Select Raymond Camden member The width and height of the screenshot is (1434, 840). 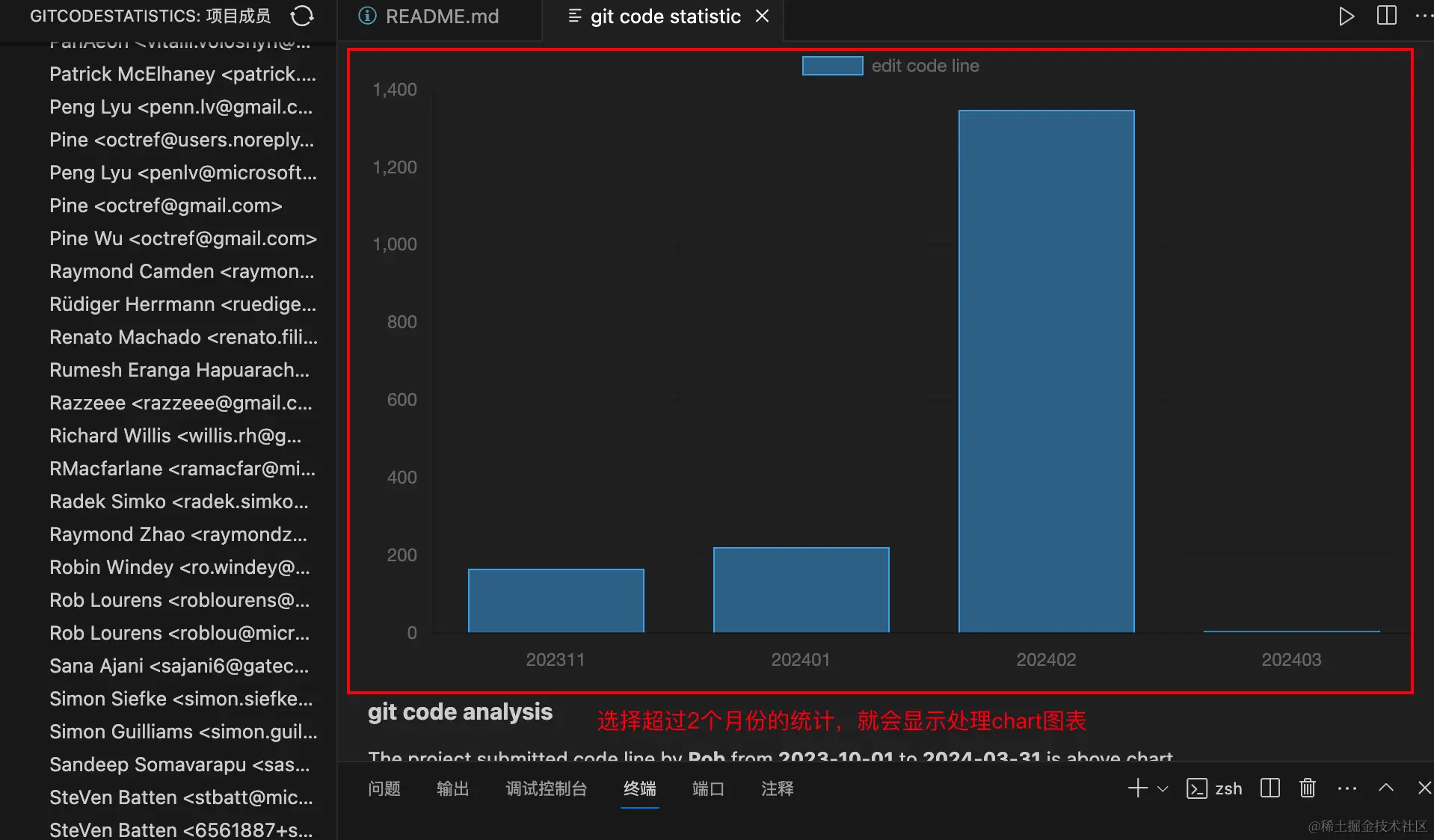click(168, 271)
